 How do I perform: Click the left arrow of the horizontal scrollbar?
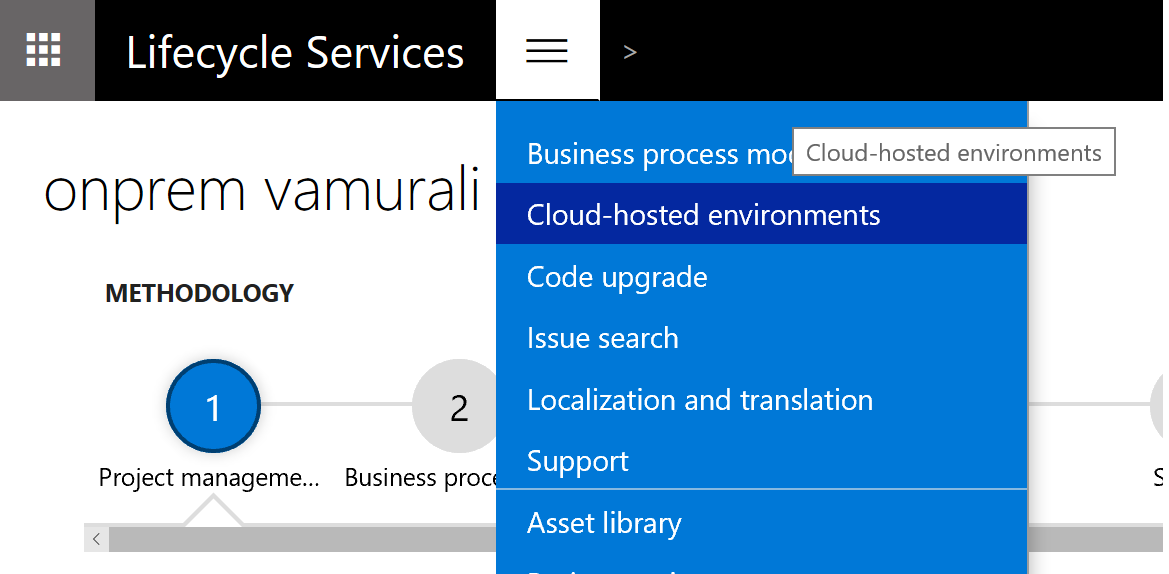pos(96,539)
